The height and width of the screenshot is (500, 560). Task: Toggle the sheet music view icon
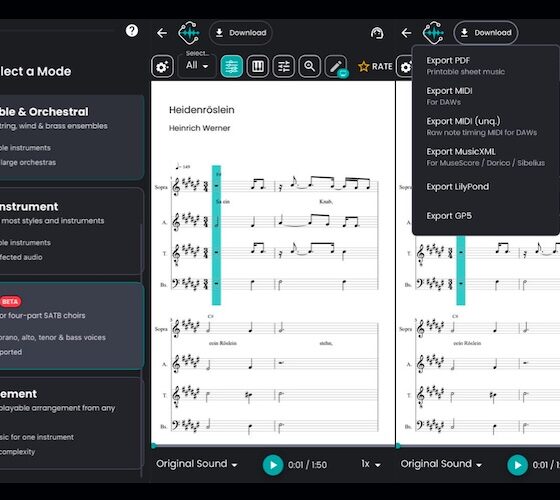[x=231, y=66]
